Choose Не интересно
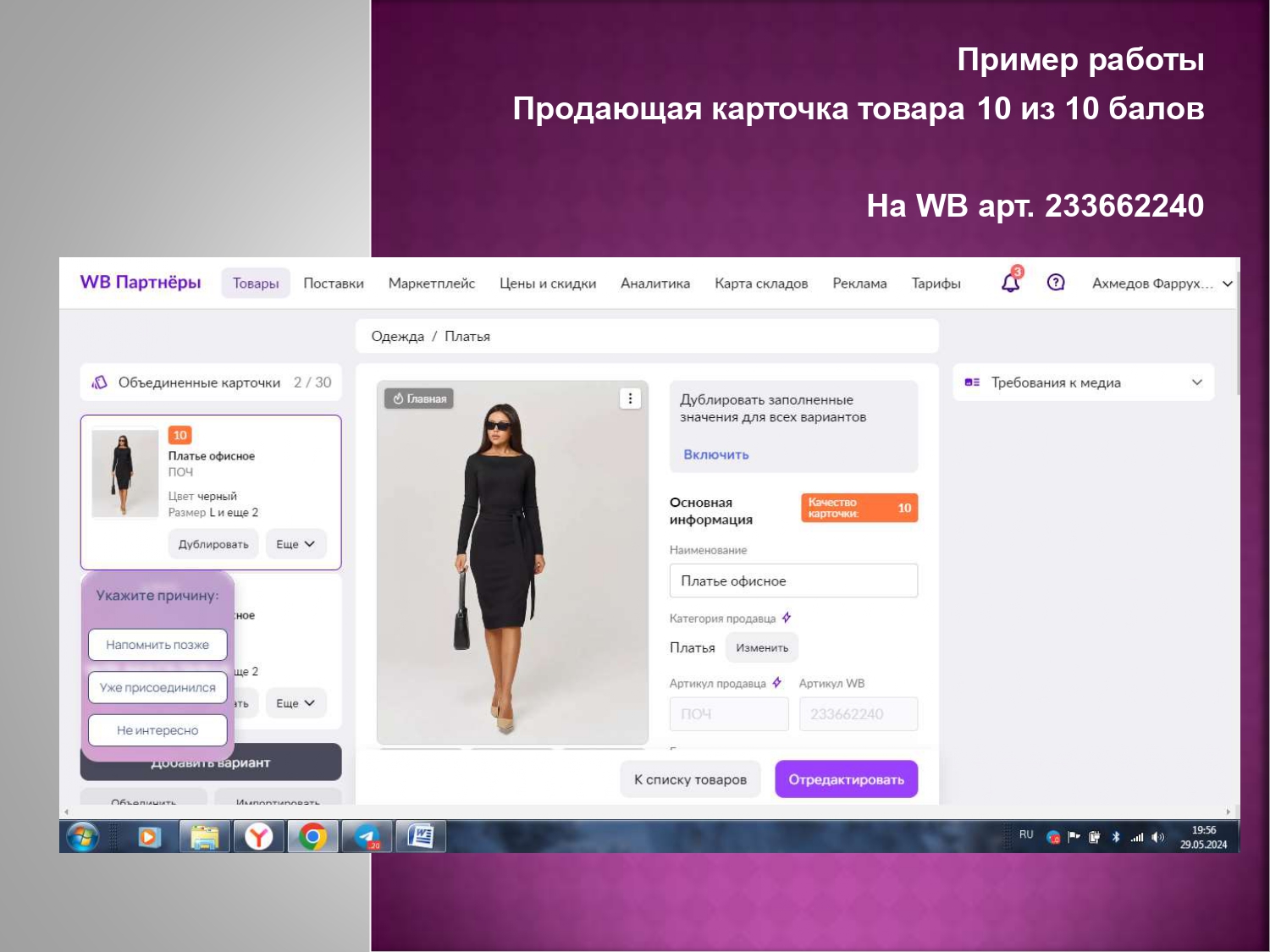 pyautogui.click(x=157, y=730)
